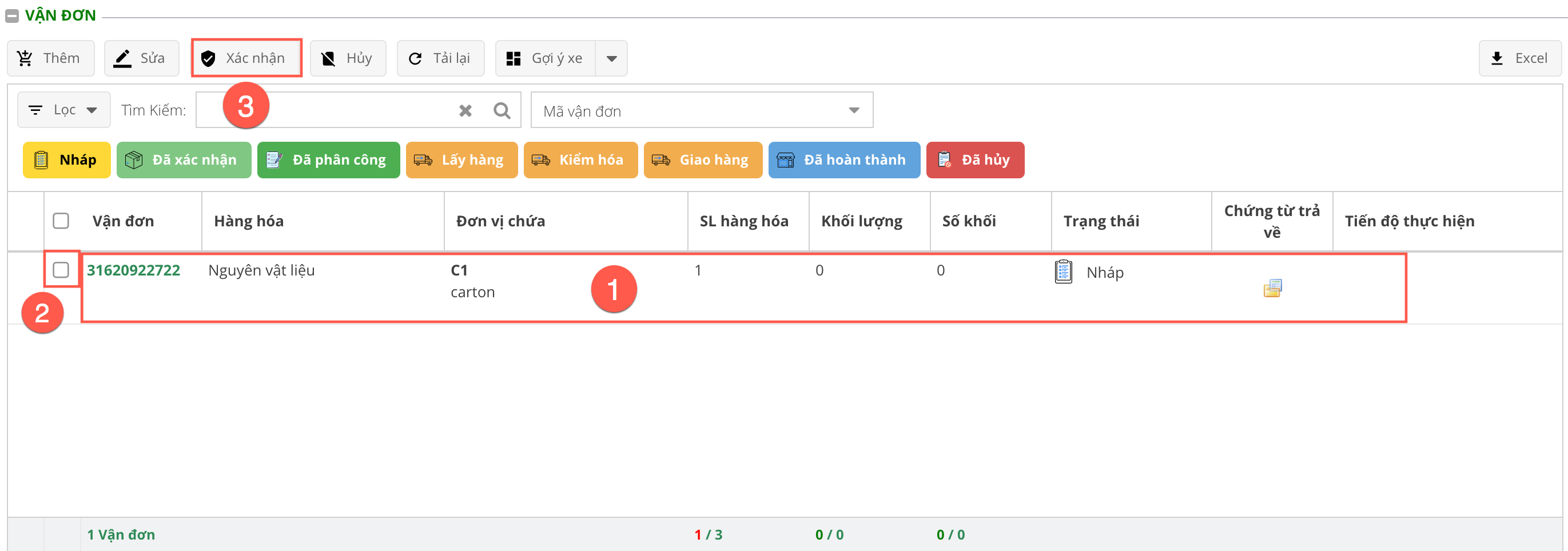Click the Hủy cancel button
This screenshot has width=1568, height=551.
tap(348, 58)
